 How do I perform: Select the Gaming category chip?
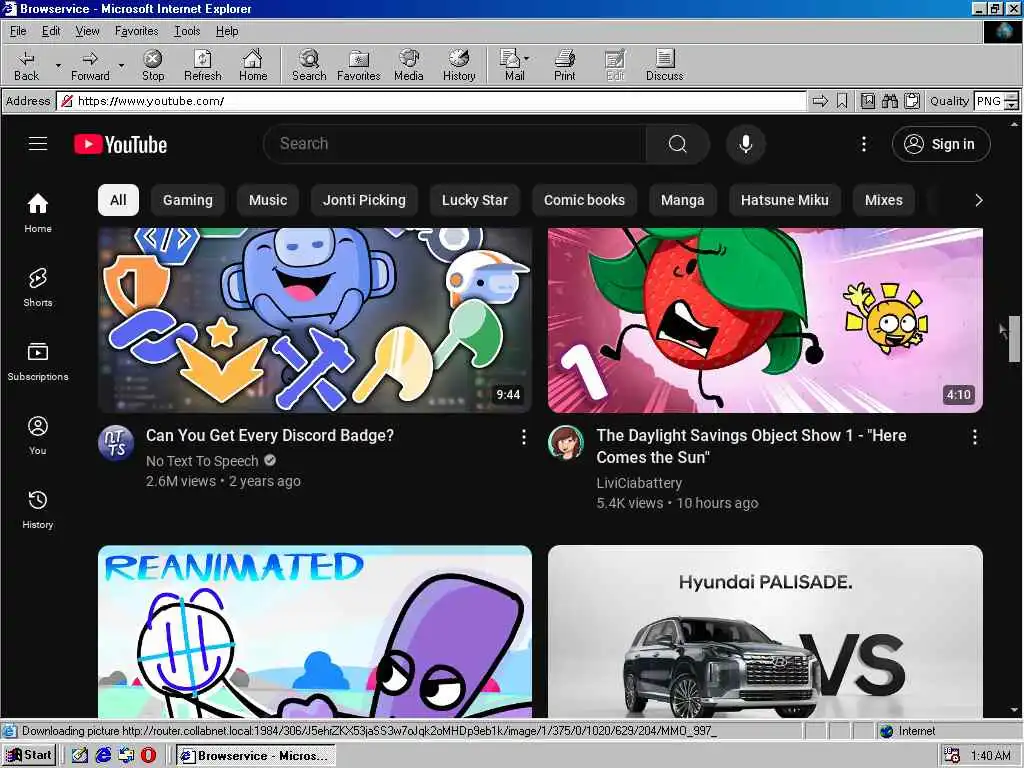188,200
